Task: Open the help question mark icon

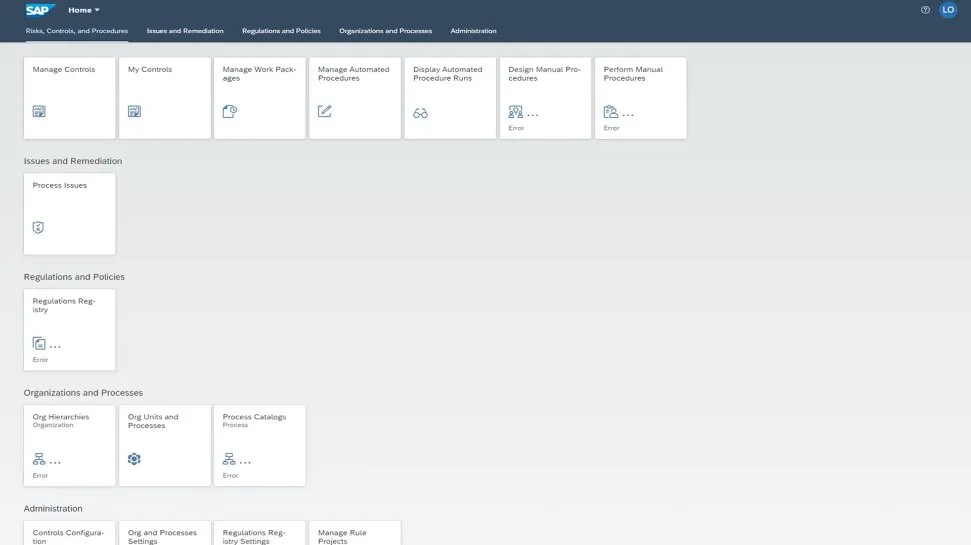Action: pos(925,10)
